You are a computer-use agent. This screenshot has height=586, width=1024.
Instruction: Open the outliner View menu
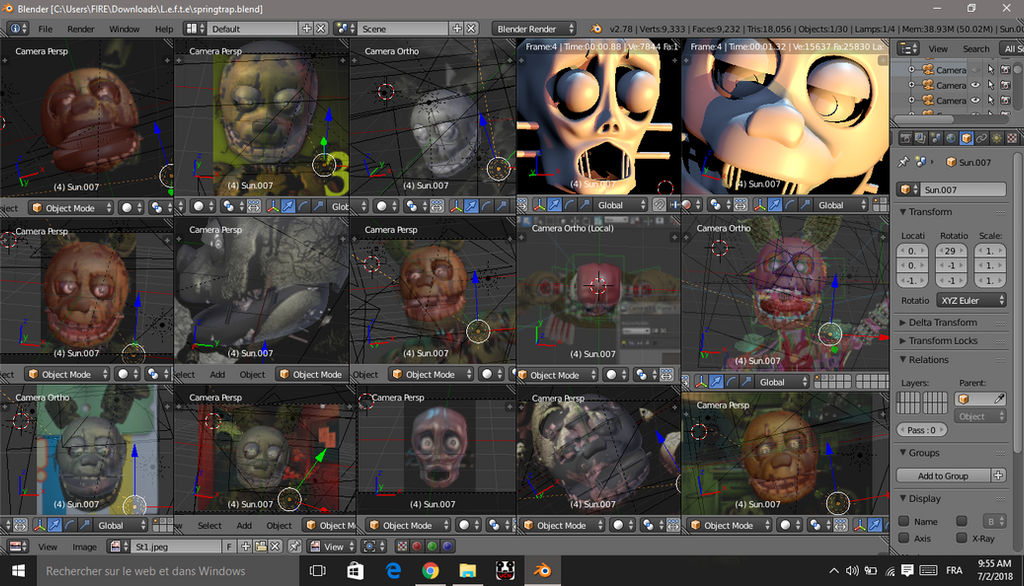938,48
